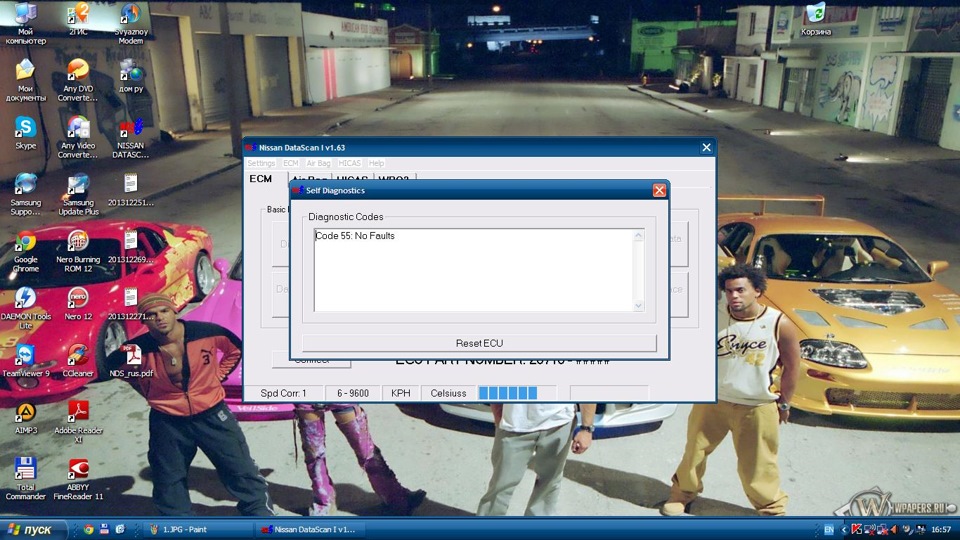Select the 201312269 text file icon
This screenshot has width=960, height=540.
130,247
